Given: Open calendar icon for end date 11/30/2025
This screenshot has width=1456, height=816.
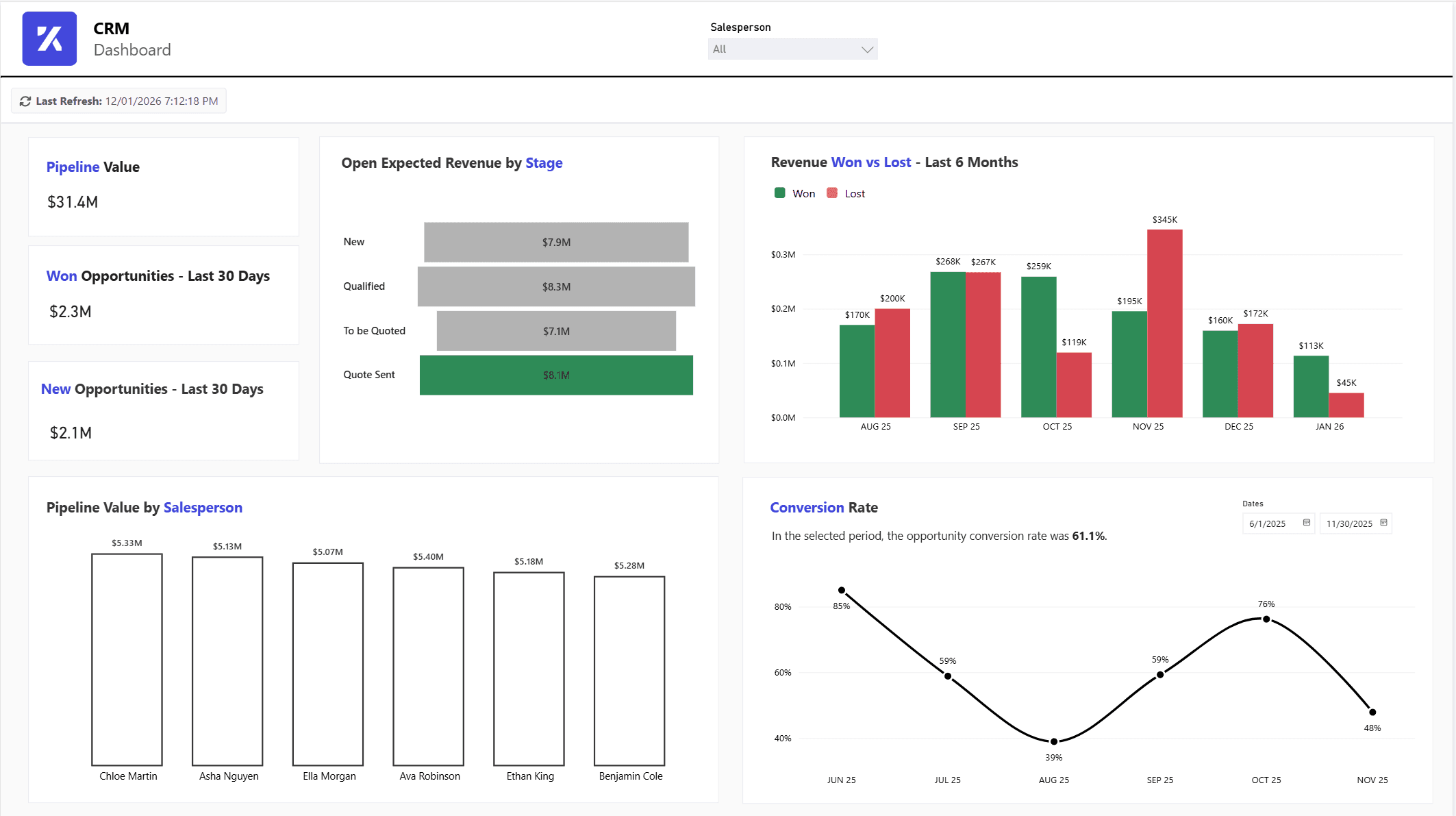Looking at the screenshot, I should pyautogui.click(x=1383, y=523).
